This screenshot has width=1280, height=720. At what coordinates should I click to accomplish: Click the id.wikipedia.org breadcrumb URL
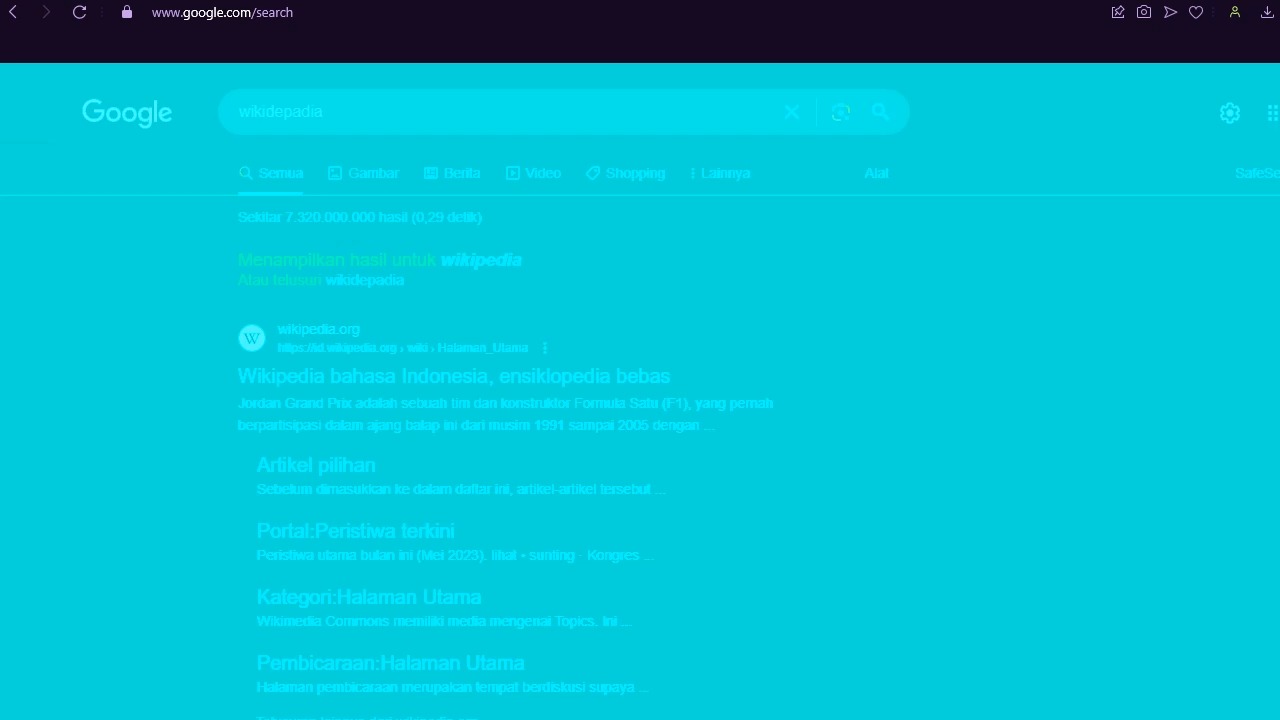point(403,348)
